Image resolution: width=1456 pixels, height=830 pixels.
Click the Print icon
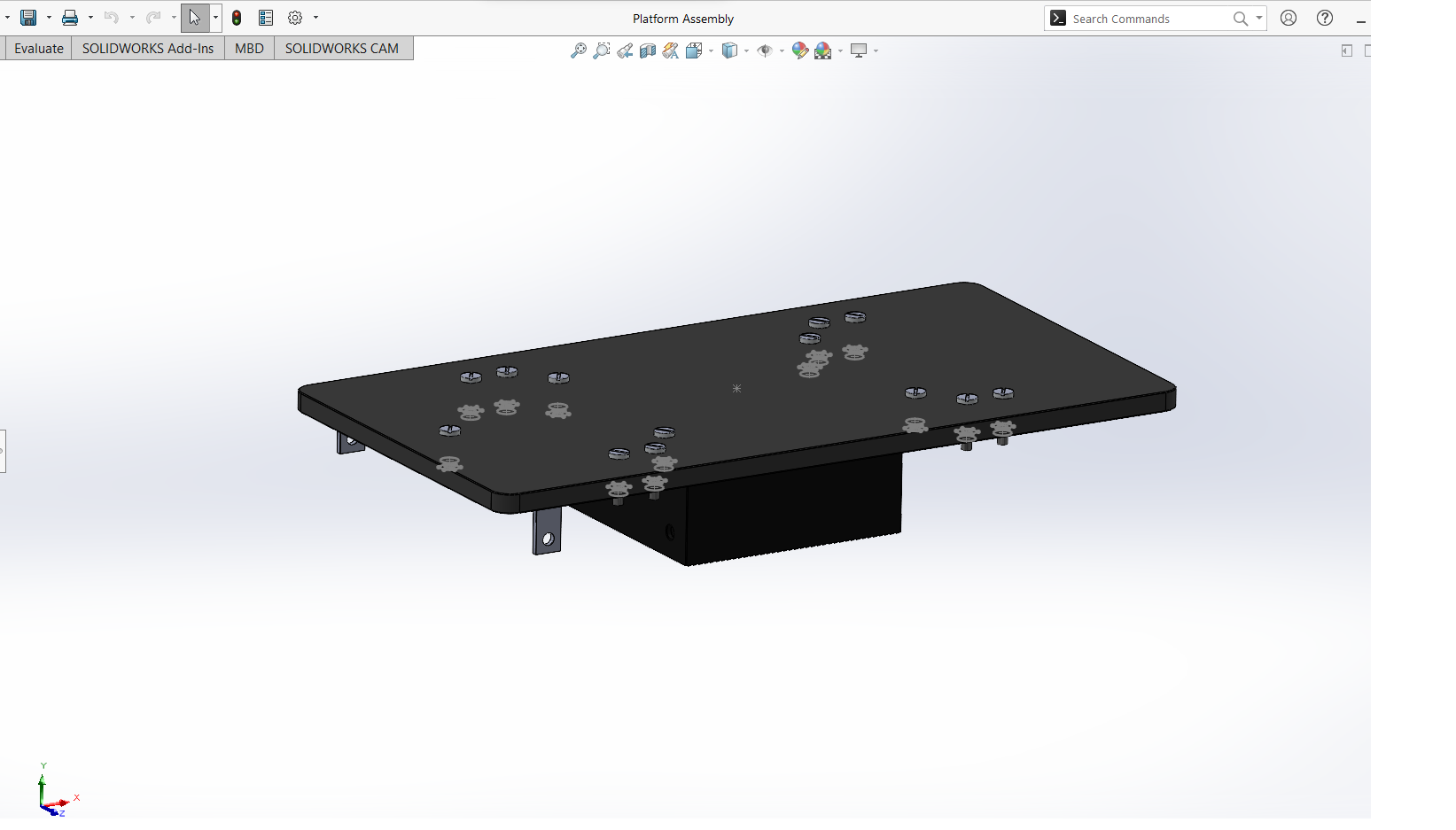70,18
